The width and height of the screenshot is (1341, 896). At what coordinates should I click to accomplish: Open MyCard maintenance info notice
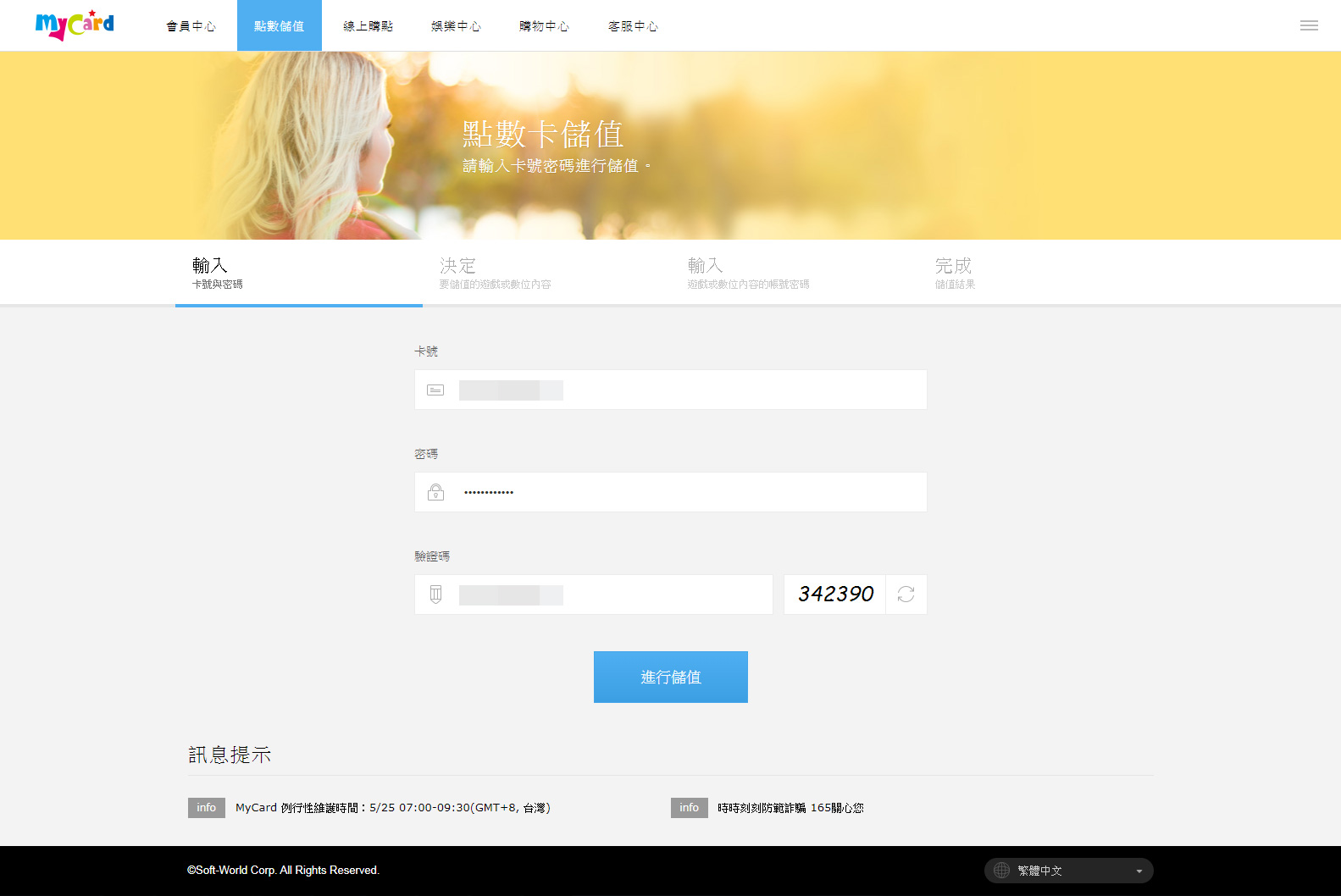pyautogui.click(x=393, y=808)
